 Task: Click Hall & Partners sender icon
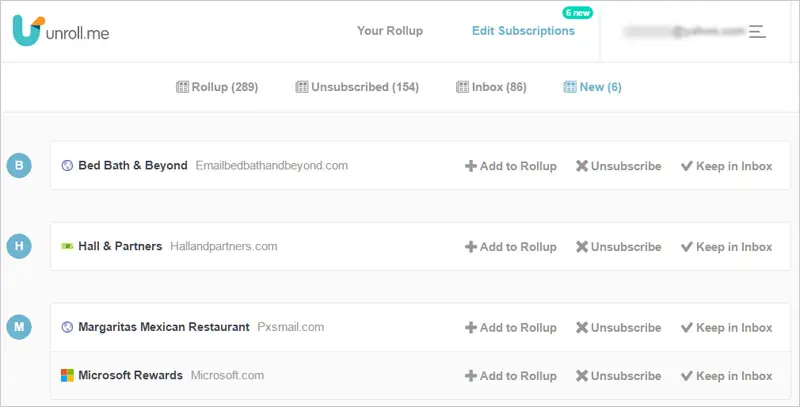click(x=67, y=246)
